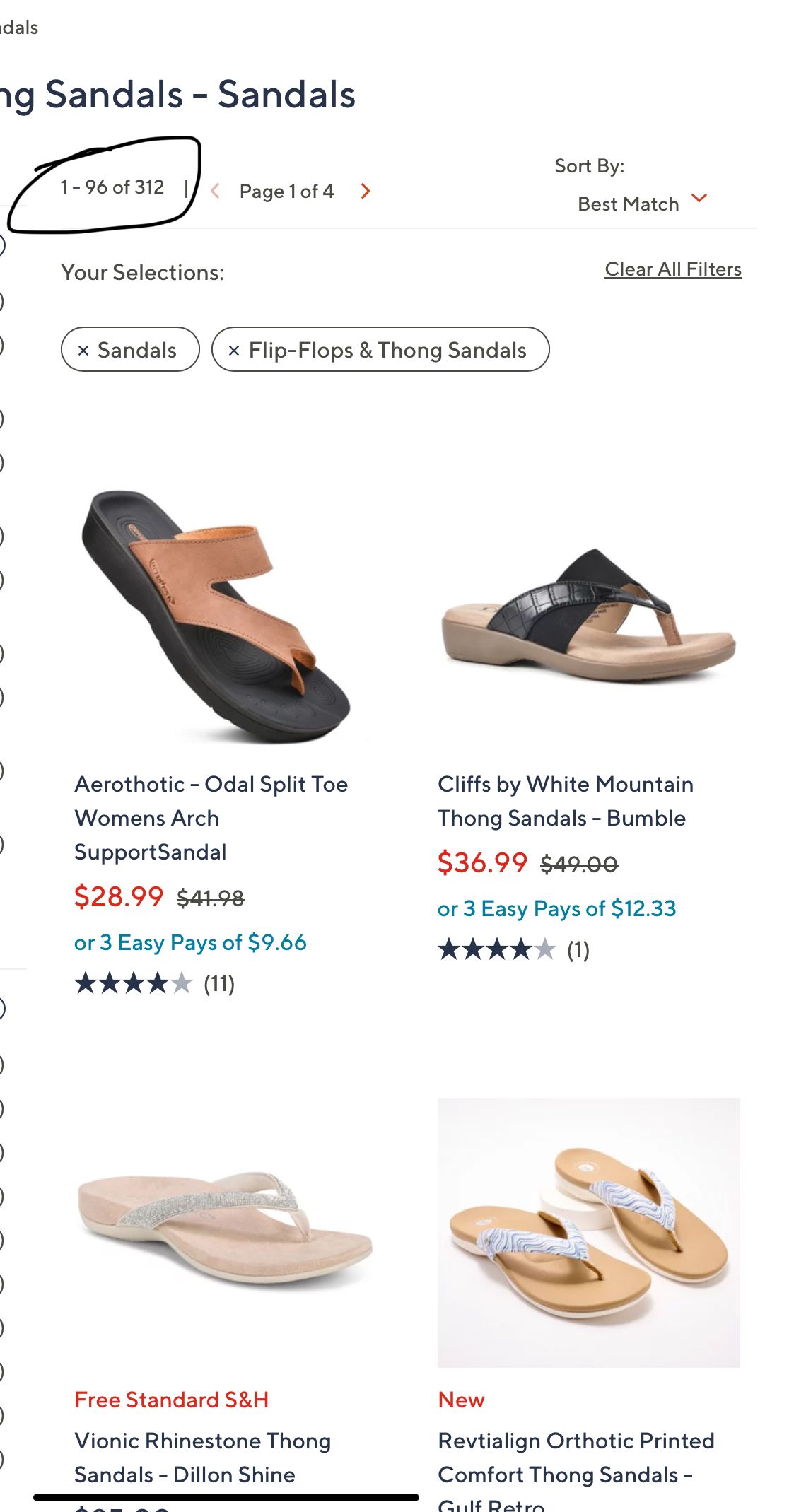Click Easy Pays of $12.33 offer

tap(556, 908)
